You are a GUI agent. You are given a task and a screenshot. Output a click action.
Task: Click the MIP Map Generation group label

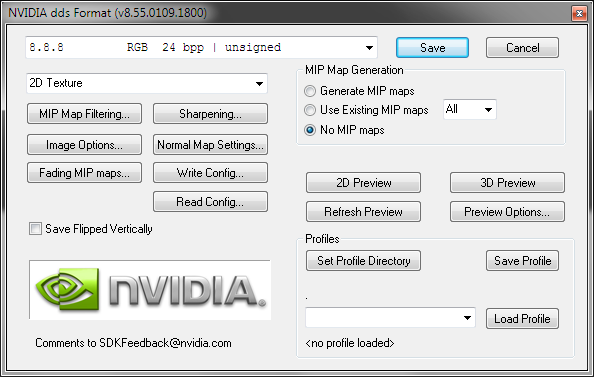click(x=354, y=70)
